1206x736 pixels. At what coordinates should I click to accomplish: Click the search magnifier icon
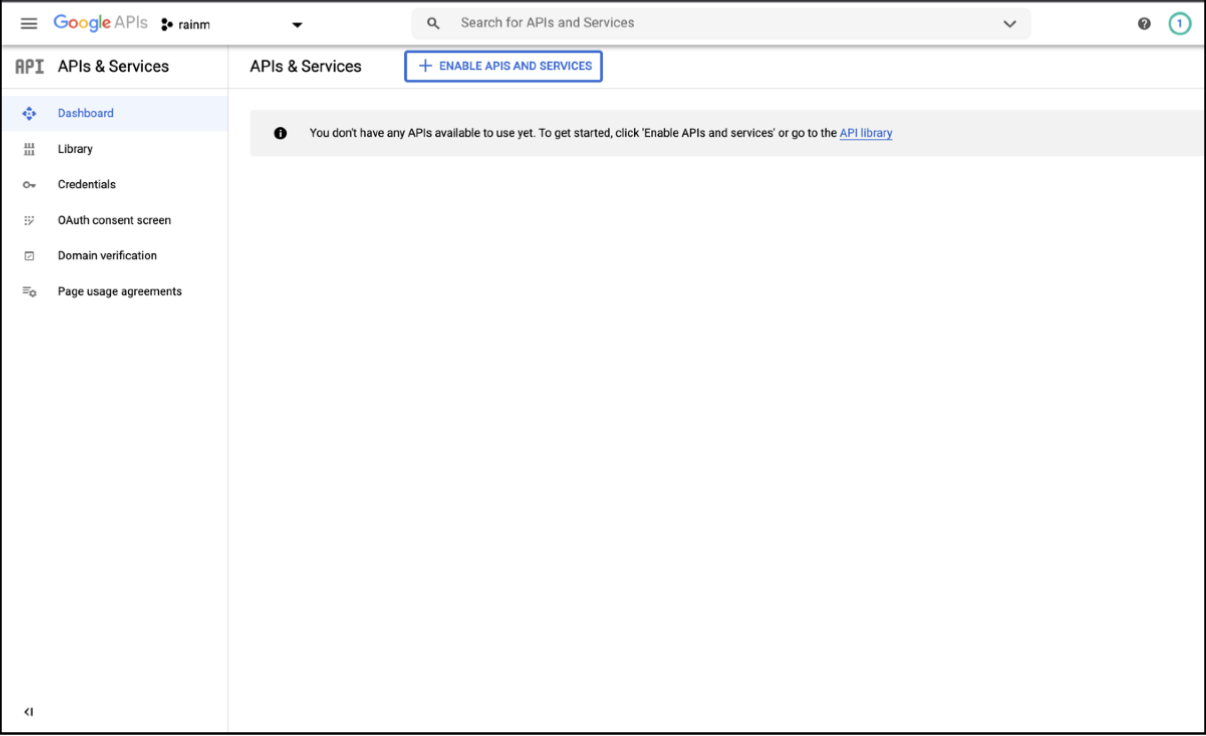point(433,23)
